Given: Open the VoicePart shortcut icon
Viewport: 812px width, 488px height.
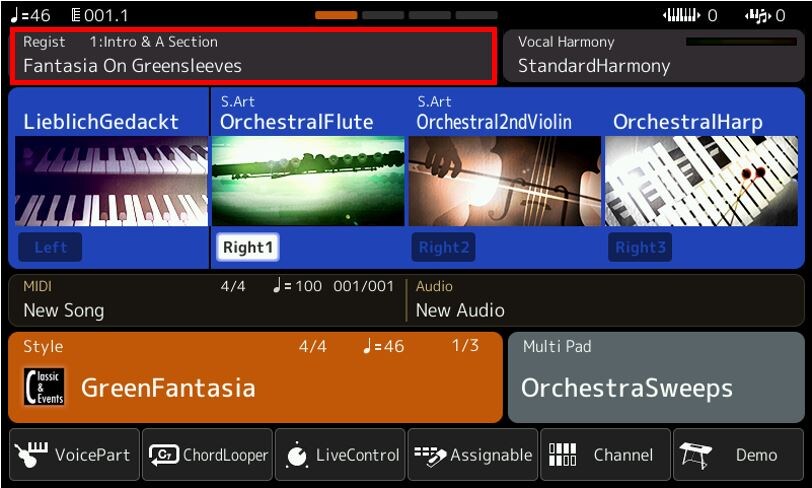Looking at the screenshot, I should coord(31,455).
